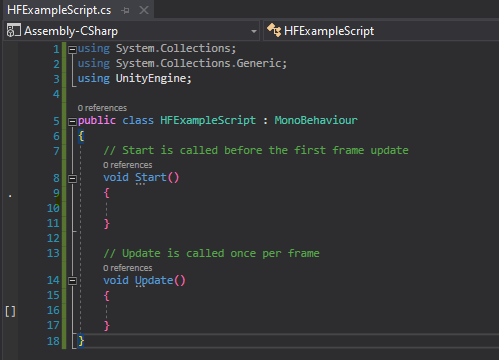This screenshot has width=499, height=360.
Task: Click the bracket icon in margin at line 16
Action: [x=10, y=311]
